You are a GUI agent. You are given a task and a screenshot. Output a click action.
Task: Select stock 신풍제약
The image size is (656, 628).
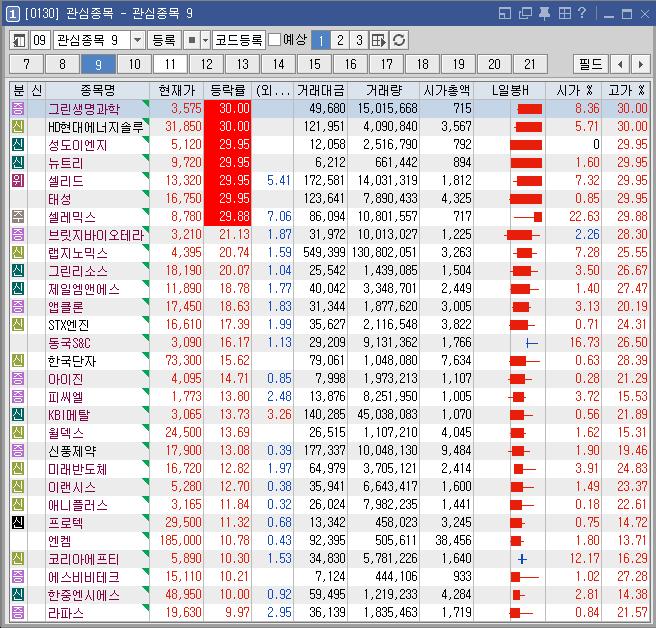[72, 451]
